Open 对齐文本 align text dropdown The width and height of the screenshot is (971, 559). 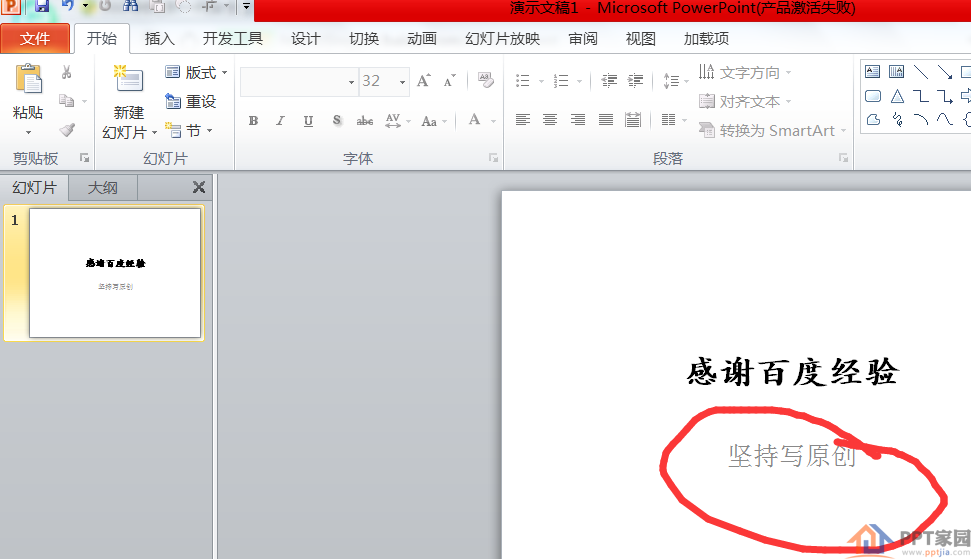coord(745,101)
